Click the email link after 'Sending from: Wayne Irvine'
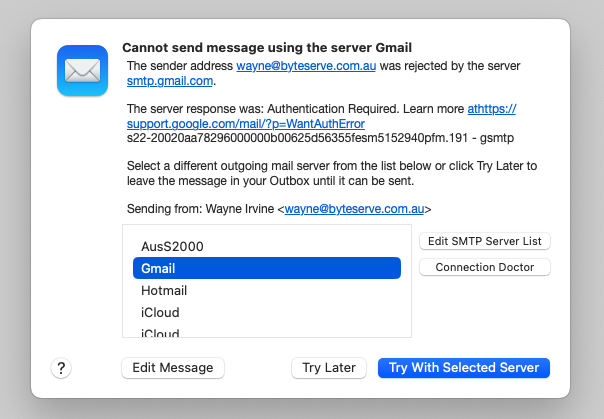604x419 pixels. tap(354, 209)
